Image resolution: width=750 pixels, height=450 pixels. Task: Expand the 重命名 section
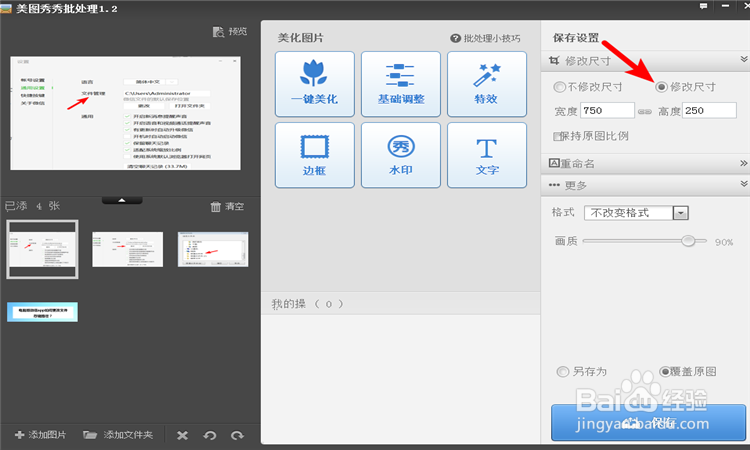coord(645,164)
